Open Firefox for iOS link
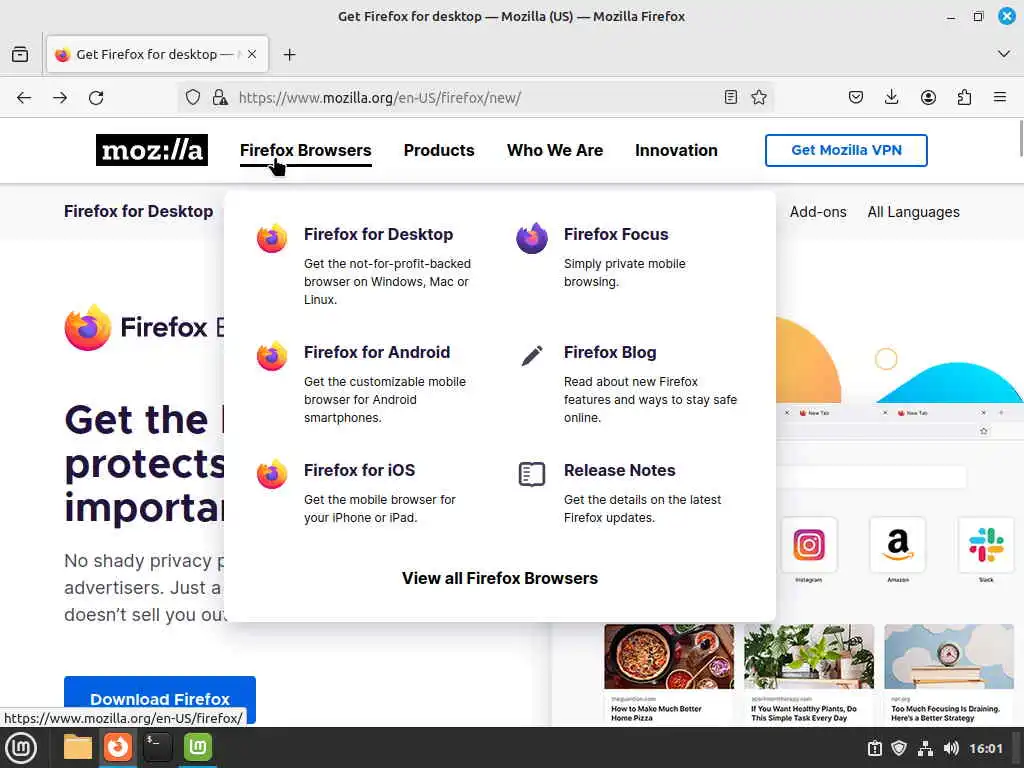The width and height of the screenshot is (1024, 768). [x=359, y=470]
